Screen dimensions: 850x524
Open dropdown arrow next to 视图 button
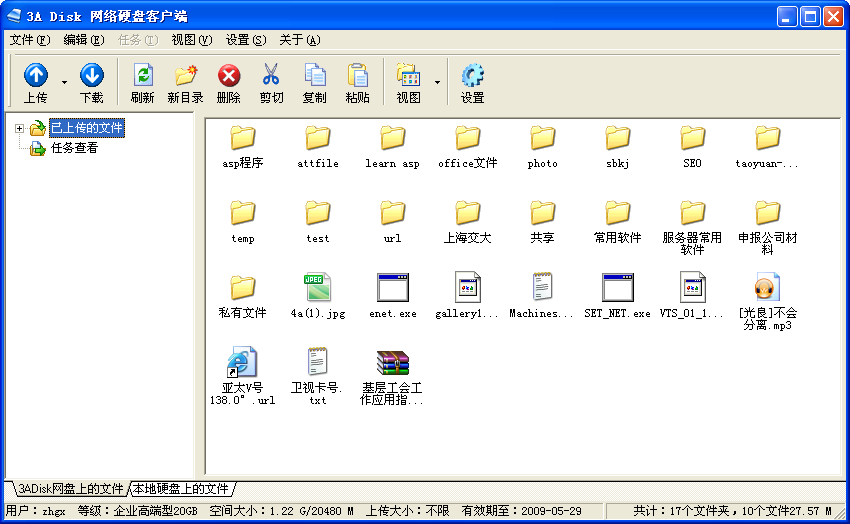[437, 82]
